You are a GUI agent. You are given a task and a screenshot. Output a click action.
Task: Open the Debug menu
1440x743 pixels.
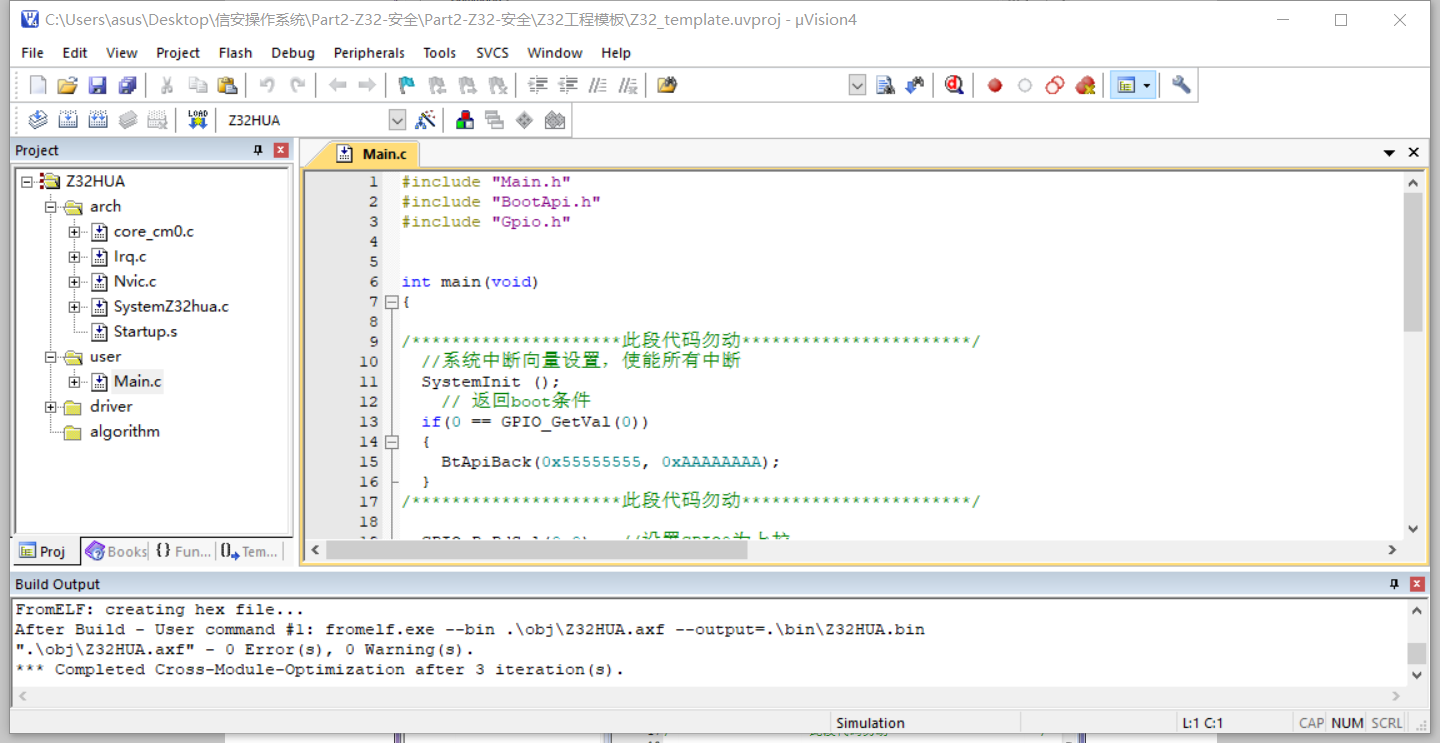293,53
